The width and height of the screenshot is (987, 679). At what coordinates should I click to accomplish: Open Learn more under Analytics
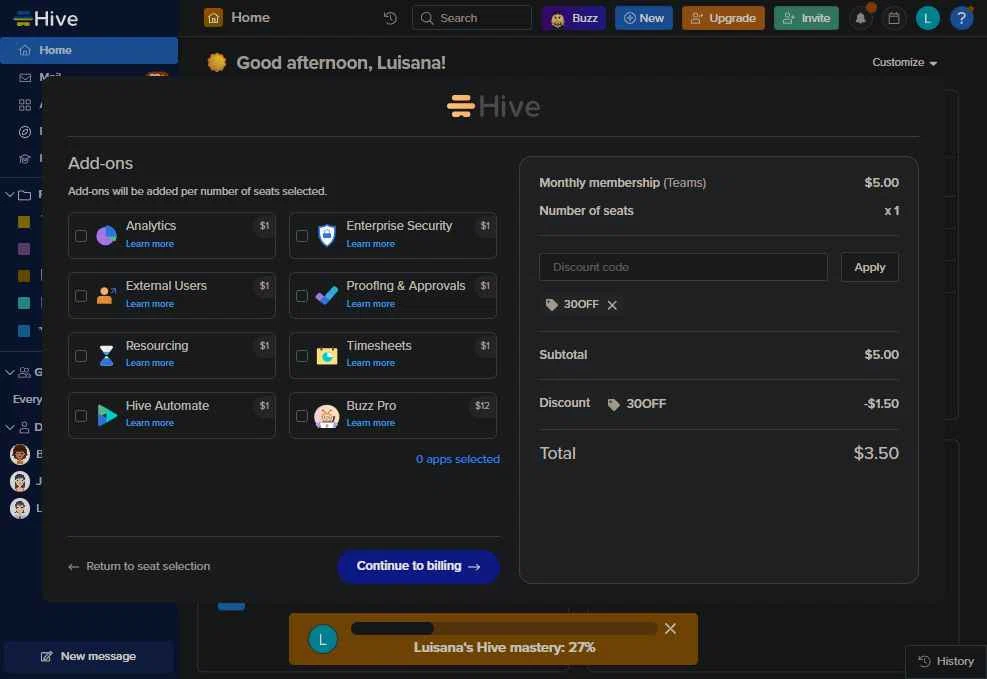pos(150,244)
